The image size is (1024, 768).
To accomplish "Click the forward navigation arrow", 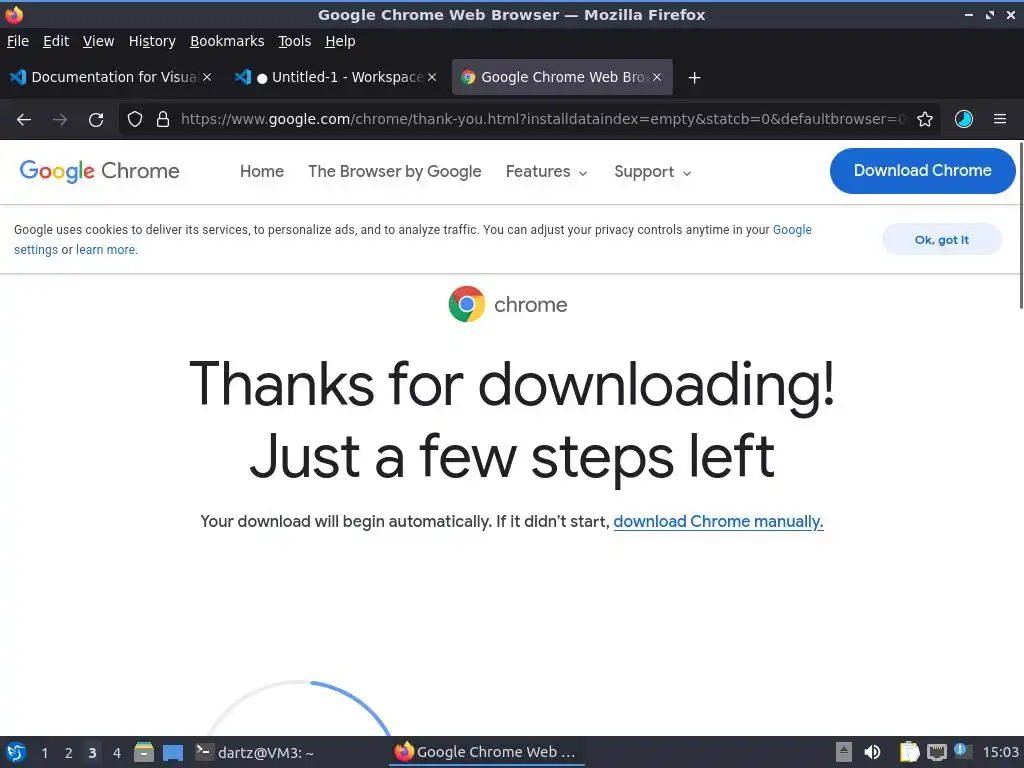I will tap(60, 120).
